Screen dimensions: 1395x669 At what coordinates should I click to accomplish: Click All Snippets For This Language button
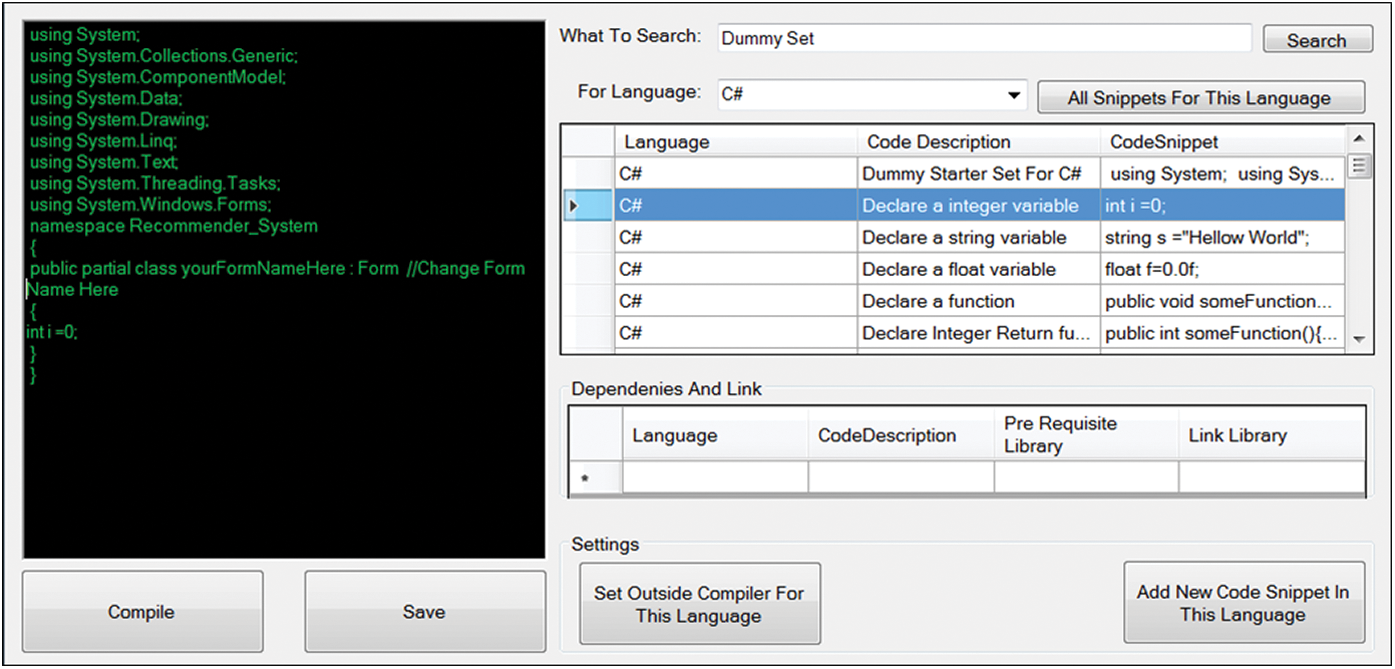(x=1200, y=98)
